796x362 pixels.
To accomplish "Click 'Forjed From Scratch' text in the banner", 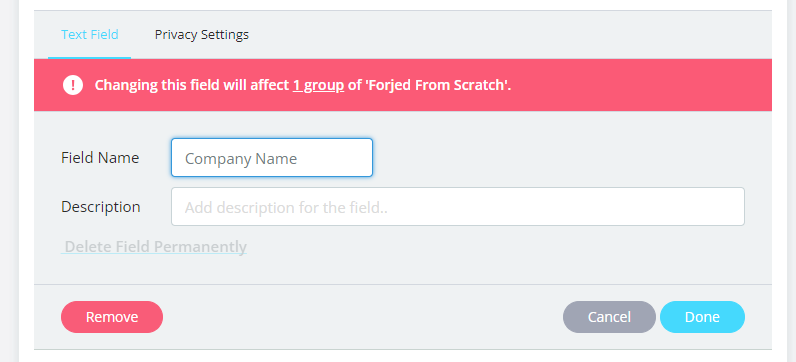I will pos(438,85).
